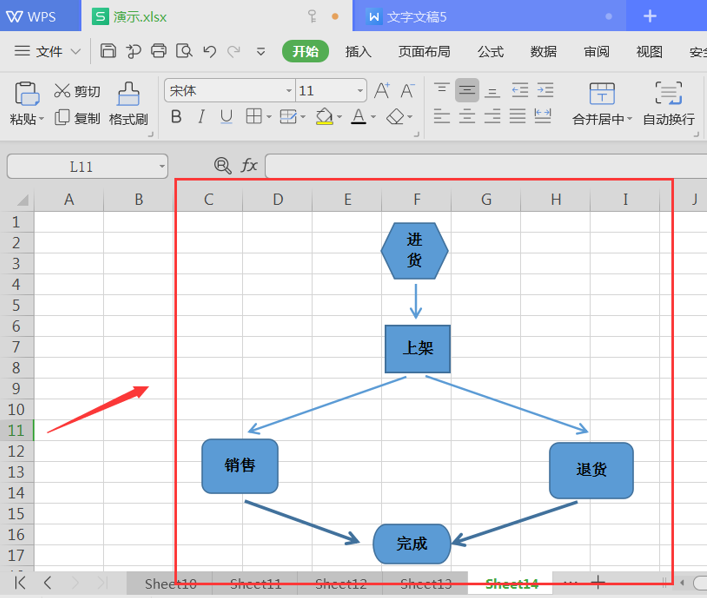Click the justify alignment icon
This screenshot has width=708, height=598.
click(517, 117)
